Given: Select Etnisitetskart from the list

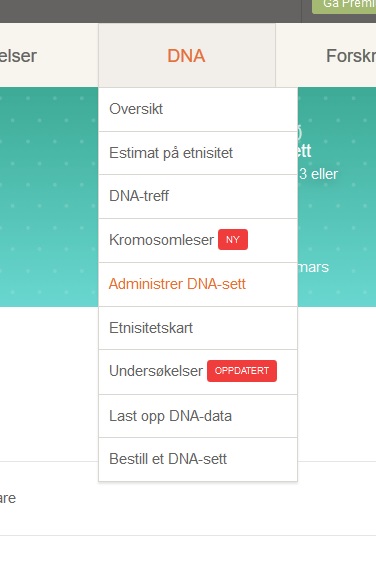Looking at the screenshot, I should [x=198, y=328].
